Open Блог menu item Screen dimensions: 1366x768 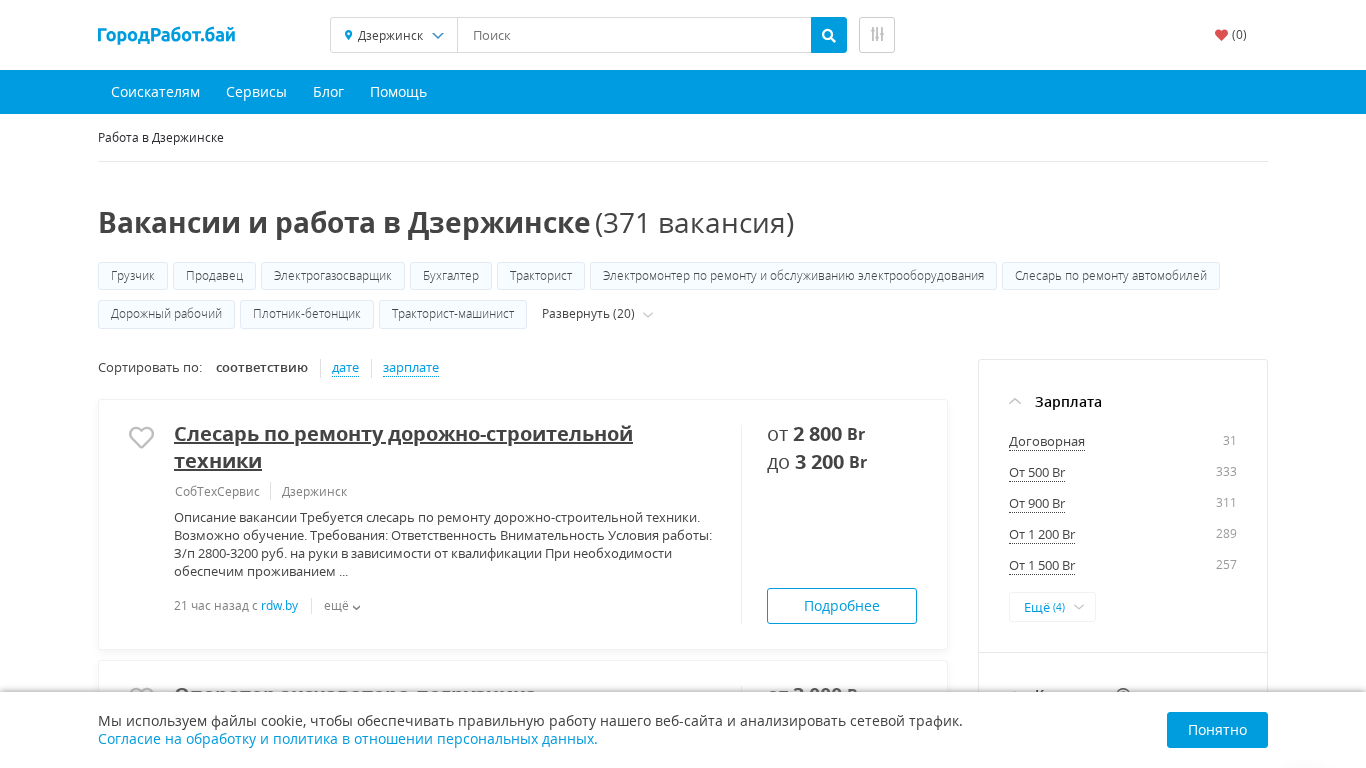pyautogui.click(x=328, y=92)
